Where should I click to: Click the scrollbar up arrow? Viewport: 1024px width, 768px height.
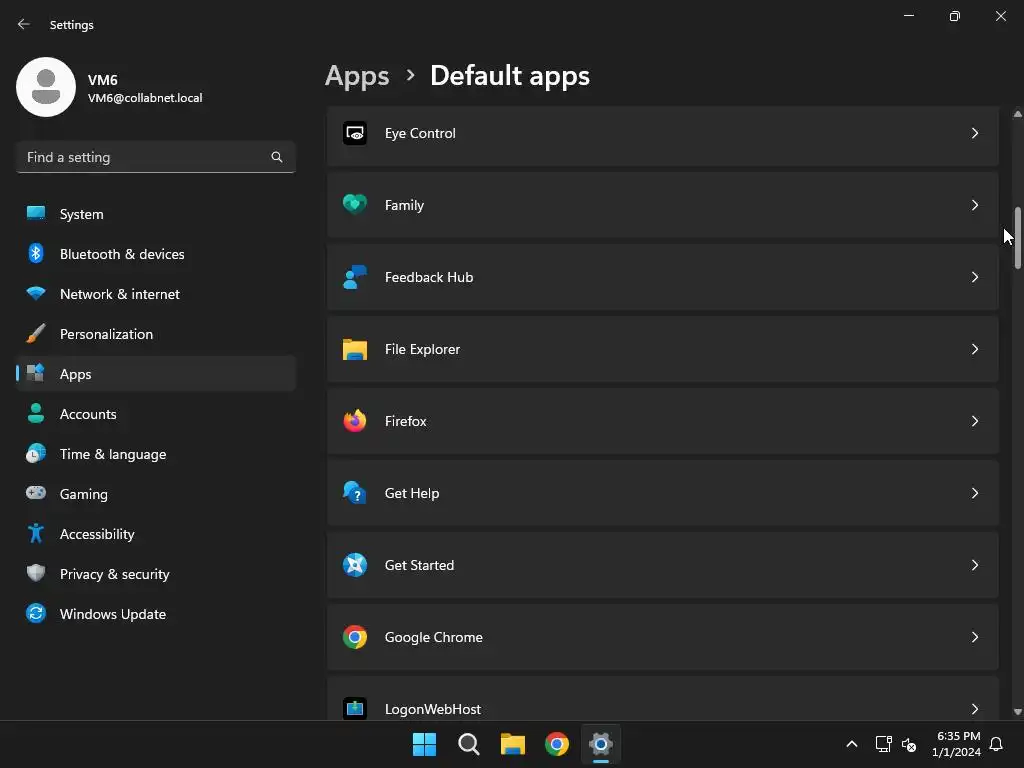coord(1017,114)
